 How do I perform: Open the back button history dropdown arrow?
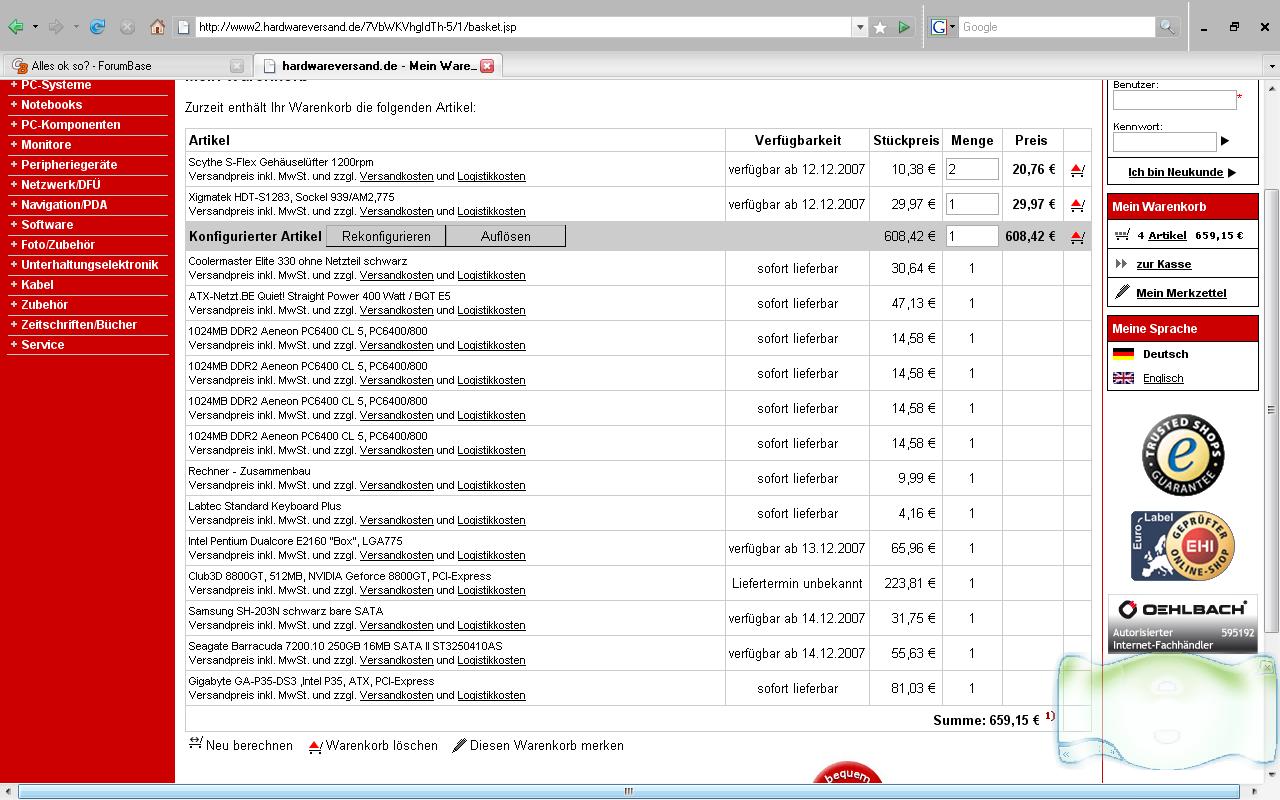coord(35,27)
